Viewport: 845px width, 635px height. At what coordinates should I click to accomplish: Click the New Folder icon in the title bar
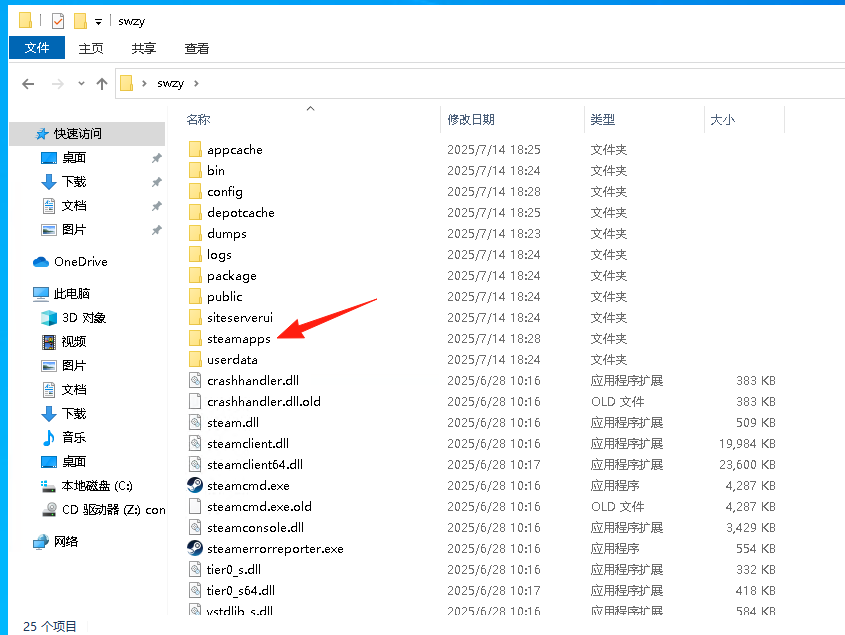tap(80, 21)
